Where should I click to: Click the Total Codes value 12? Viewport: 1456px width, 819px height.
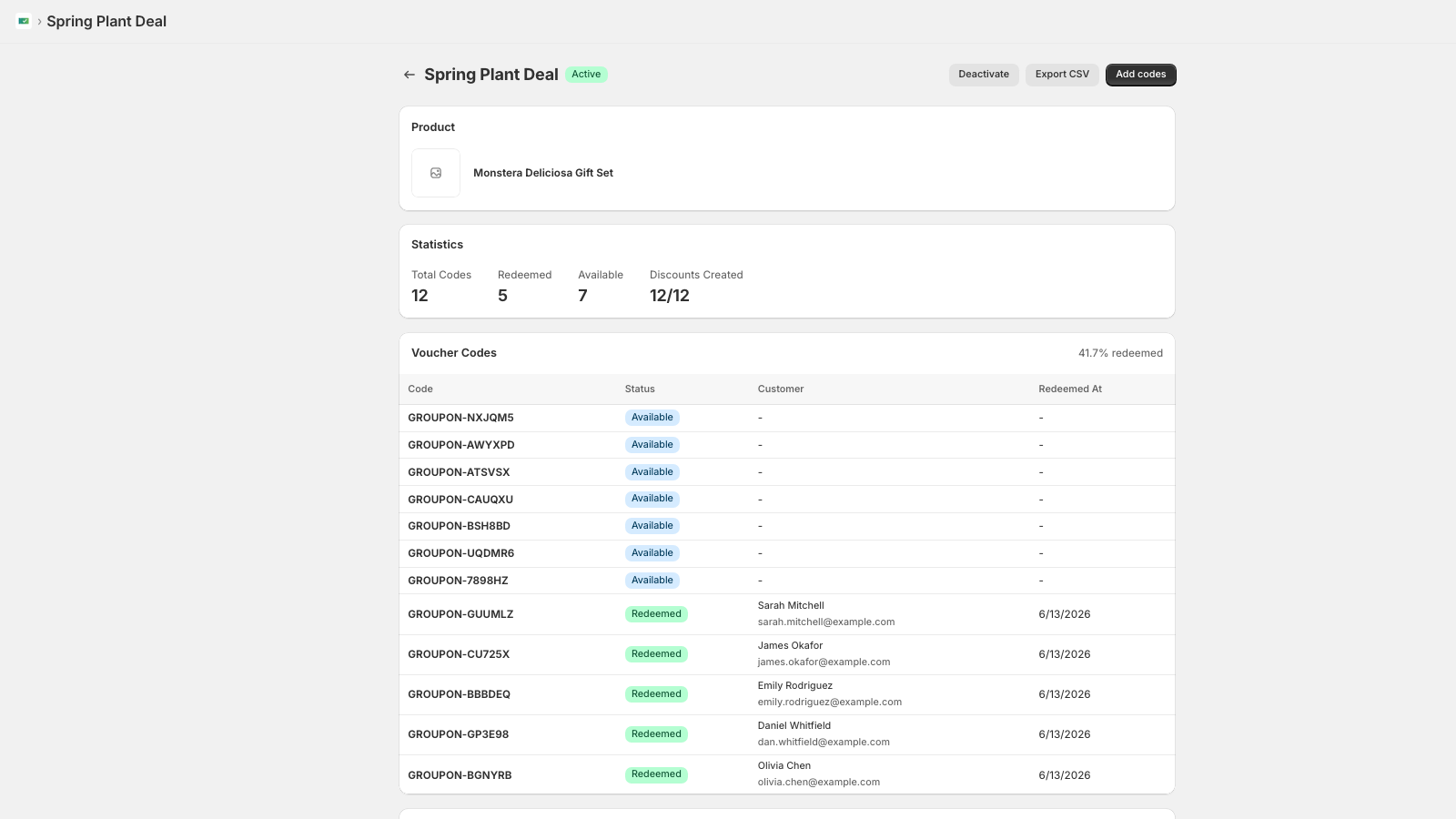420,296
